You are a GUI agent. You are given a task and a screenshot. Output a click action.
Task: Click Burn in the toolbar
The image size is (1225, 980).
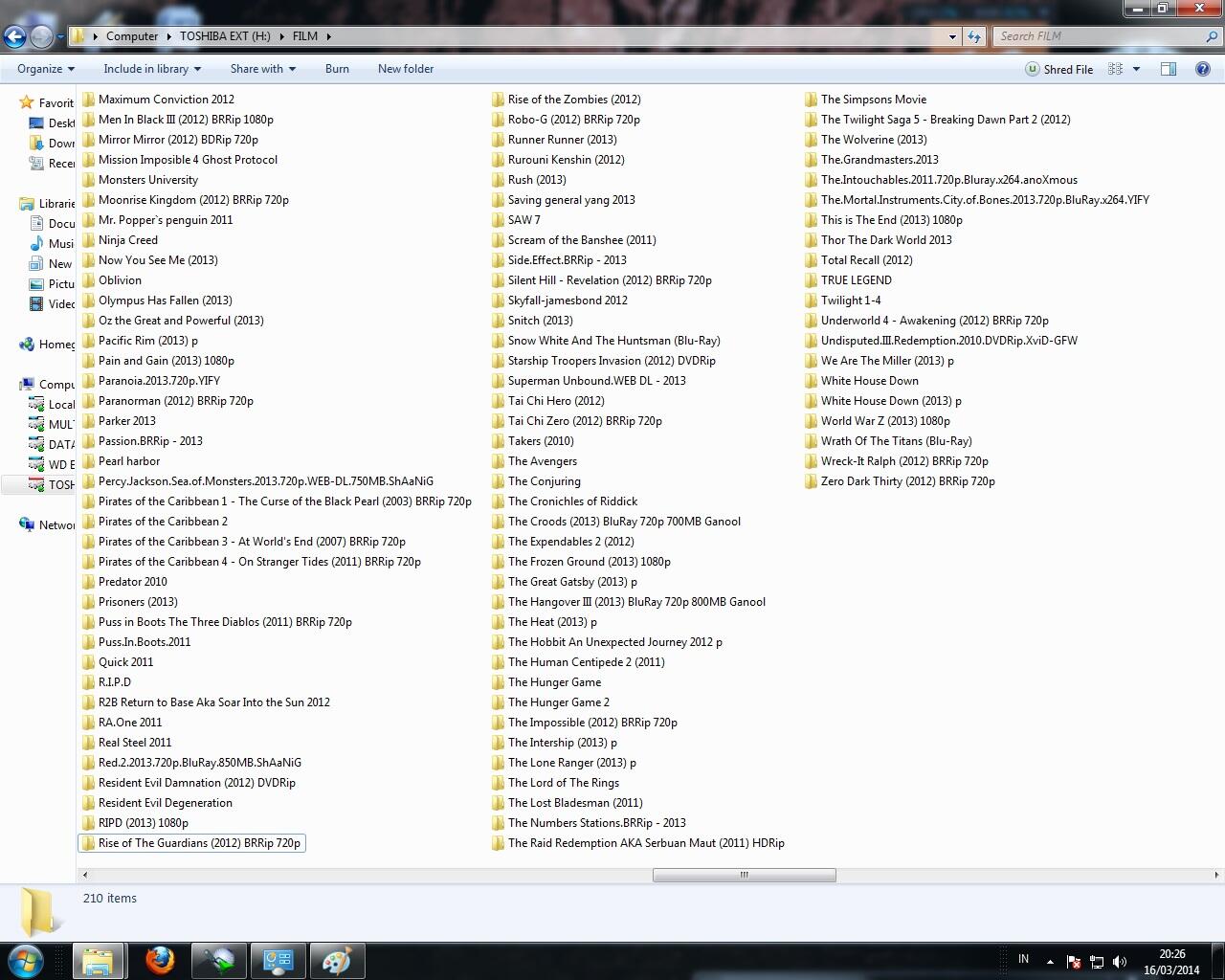(337, 69)
